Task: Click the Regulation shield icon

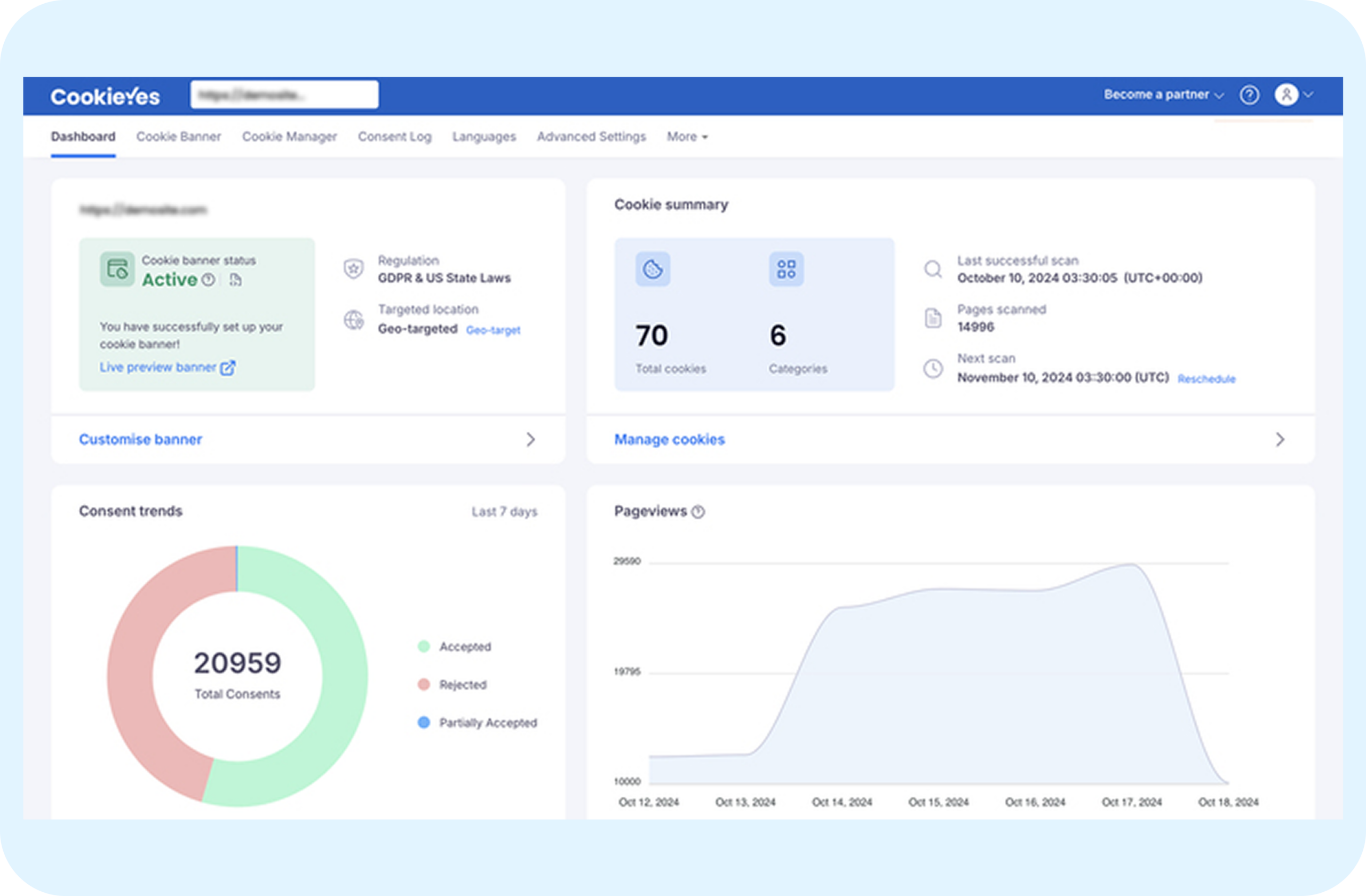Action: coord(354,268)
